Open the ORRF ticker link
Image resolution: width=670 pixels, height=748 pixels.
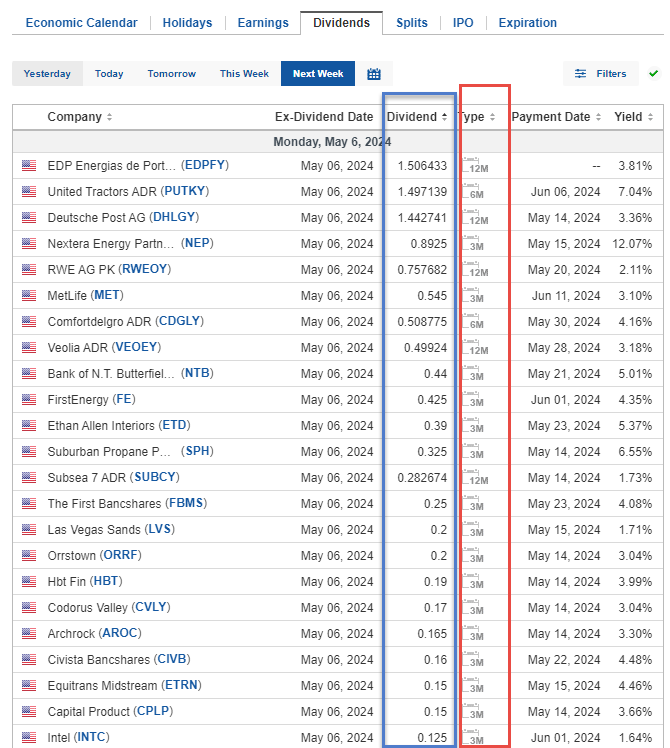[x=120, y=555]
